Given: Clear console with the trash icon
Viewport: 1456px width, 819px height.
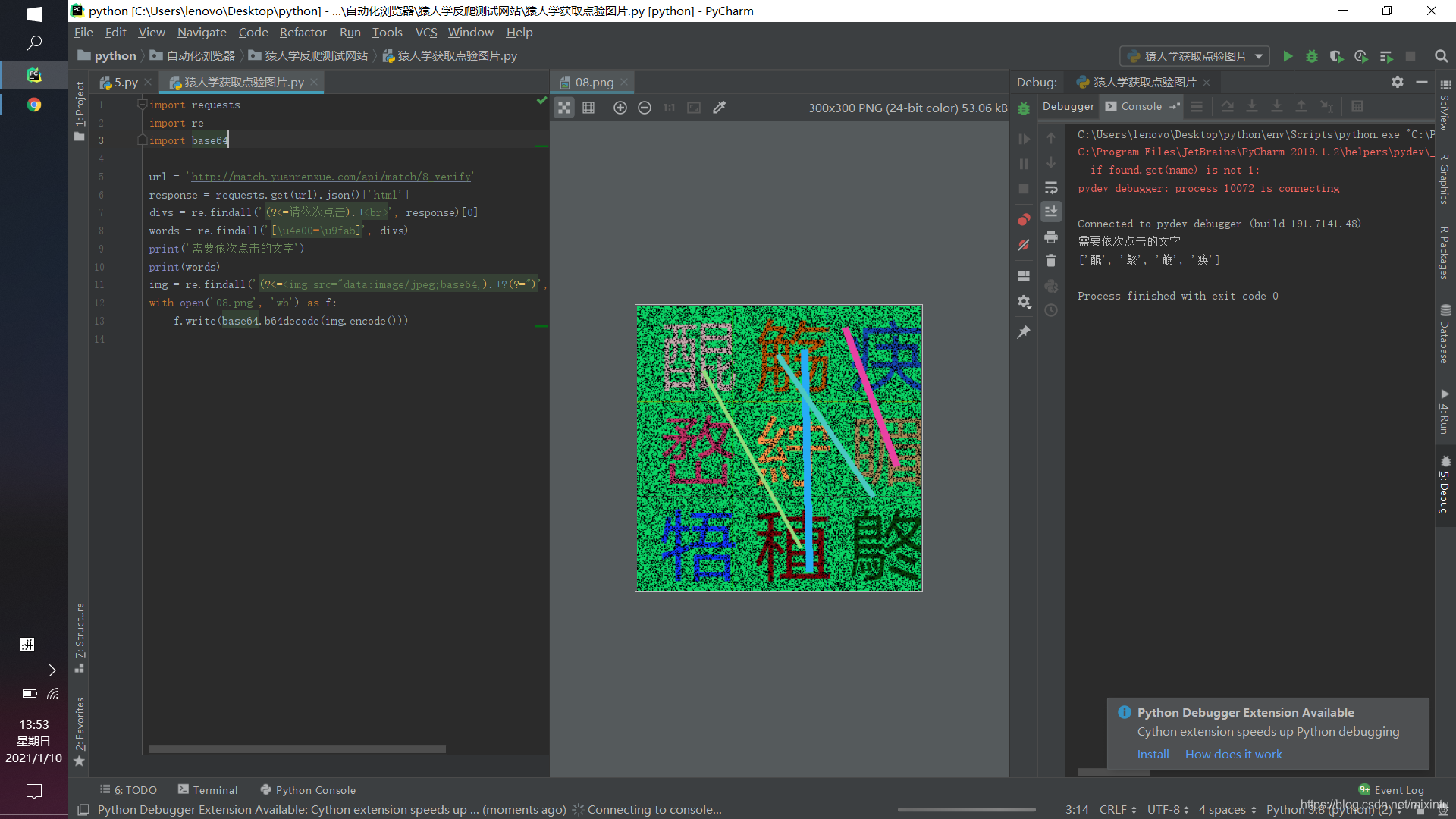Looking at the screenshot, I should click(1051, 261).
